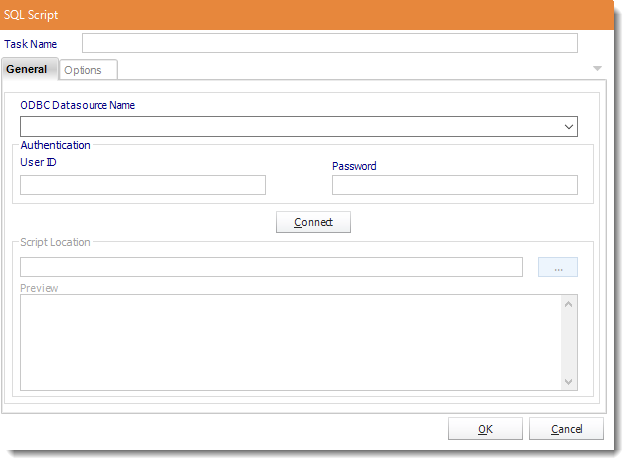
Task: Focus the Password input field
Action: [x=455, y=185]
